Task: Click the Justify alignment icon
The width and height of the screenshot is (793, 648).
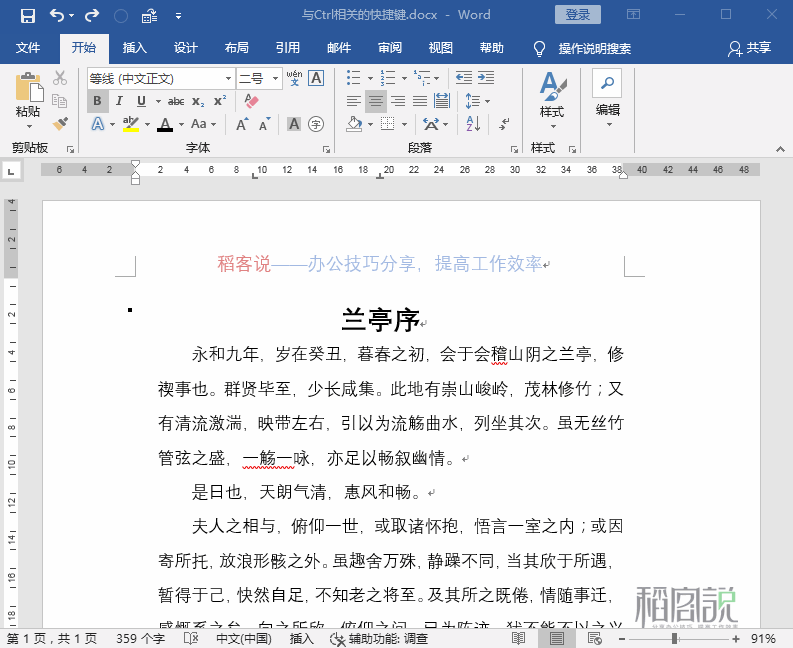Action: 419,101
